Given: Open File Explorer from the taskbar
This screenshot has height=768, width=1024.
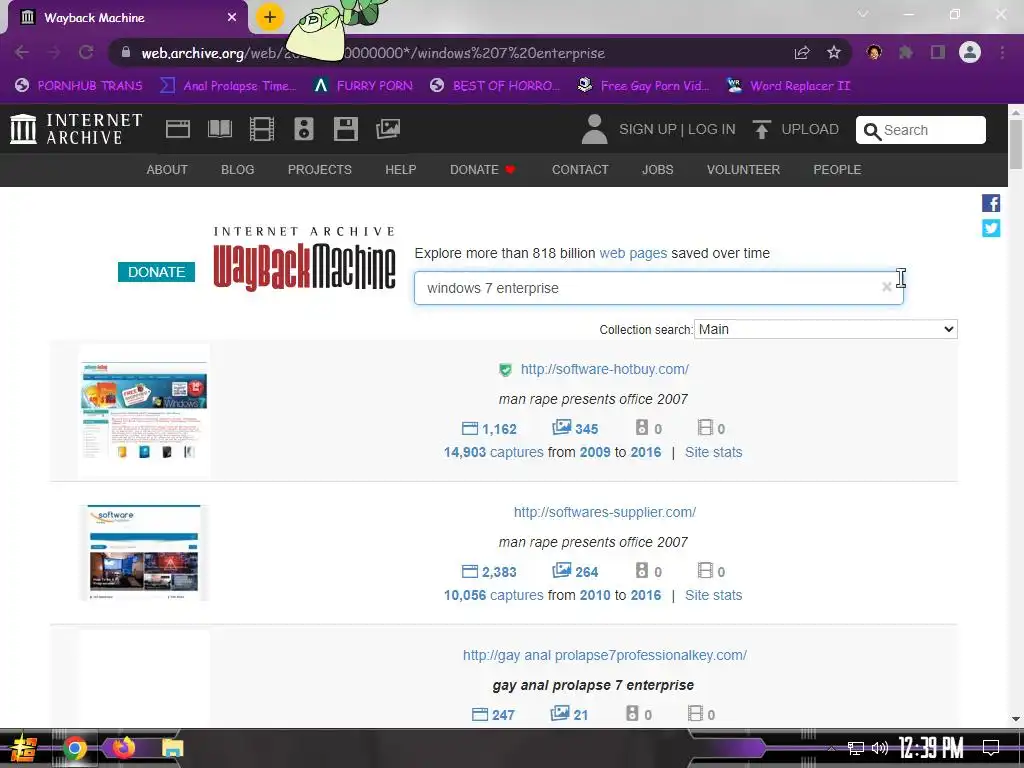Looking at the screenshot, I should pos(172,748).
